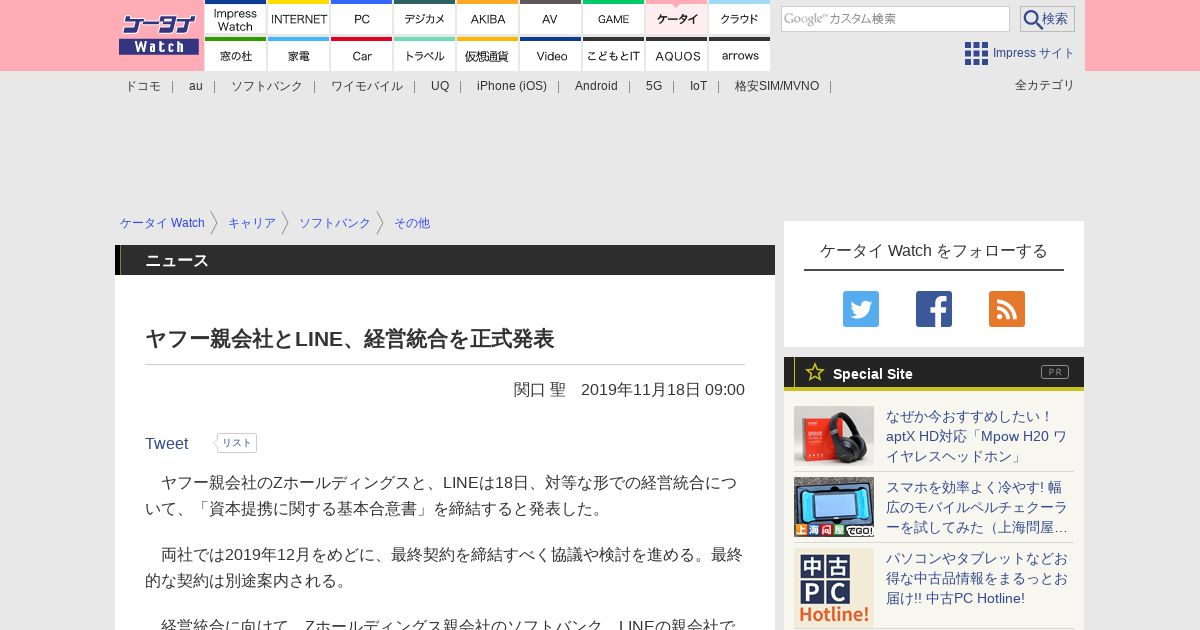Go to the iPhone (iOS) category
Viewport: 1200px width, 630px height.
pos(512,86)
